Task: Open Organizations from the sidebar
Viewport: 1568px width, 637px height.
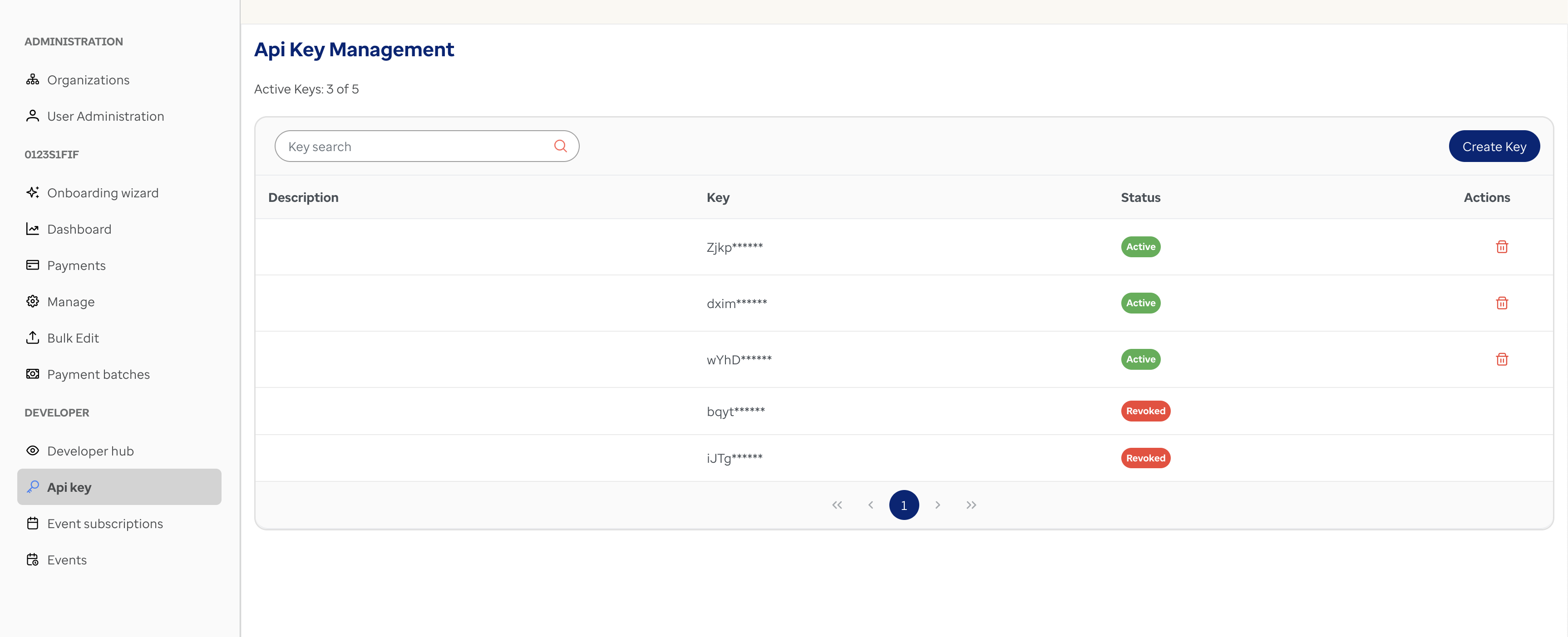Action: tap(88, 80)
